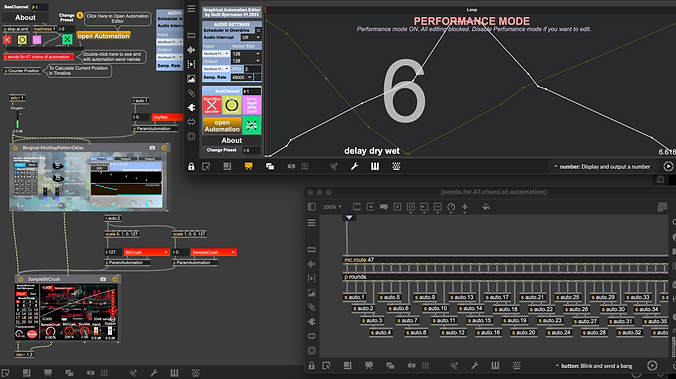
Task: Click the About button in editor panel
Action: (232, 141)
